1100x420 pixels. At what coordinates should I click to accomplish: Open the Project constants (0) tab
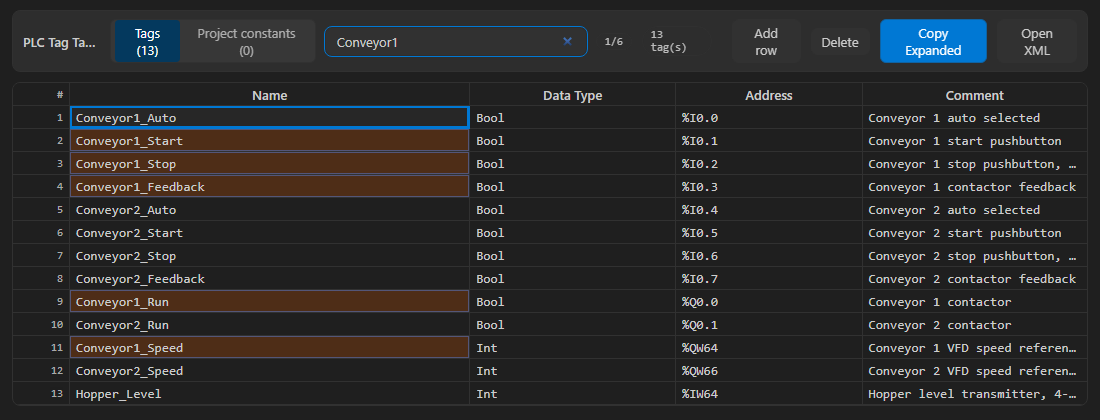tap(246, 41)
